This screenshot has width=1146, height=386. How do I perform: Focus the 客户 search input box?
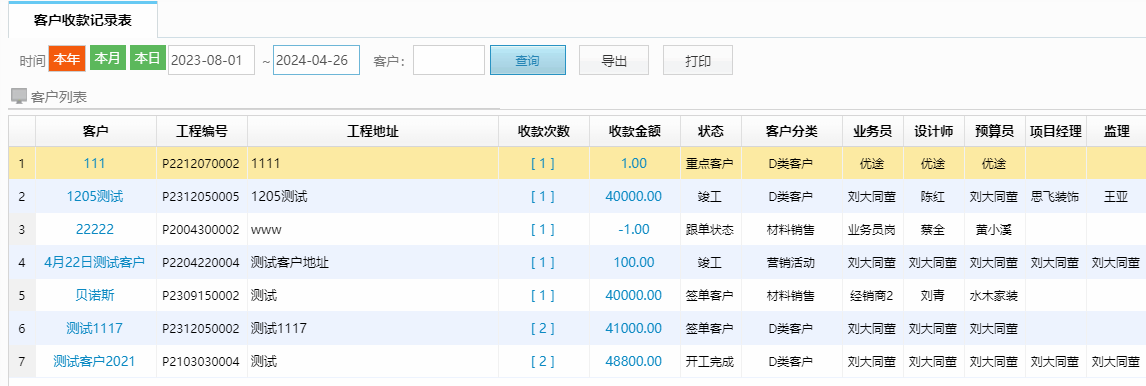click(449, 60)
